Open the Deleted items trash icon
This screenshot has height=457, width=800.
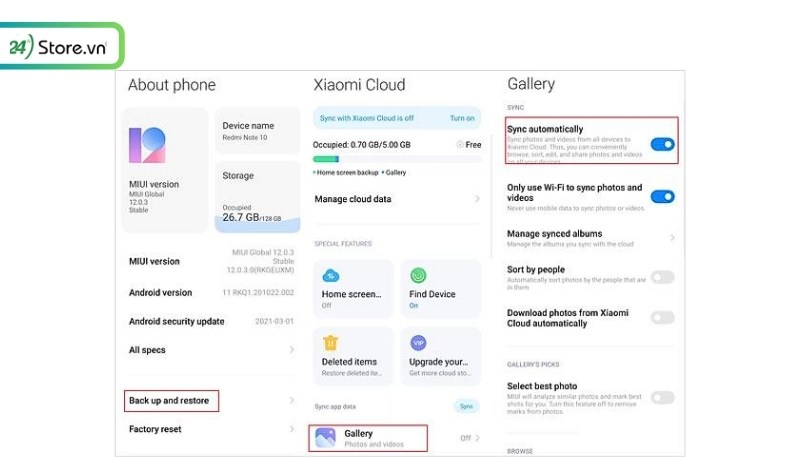pos(331,343)
